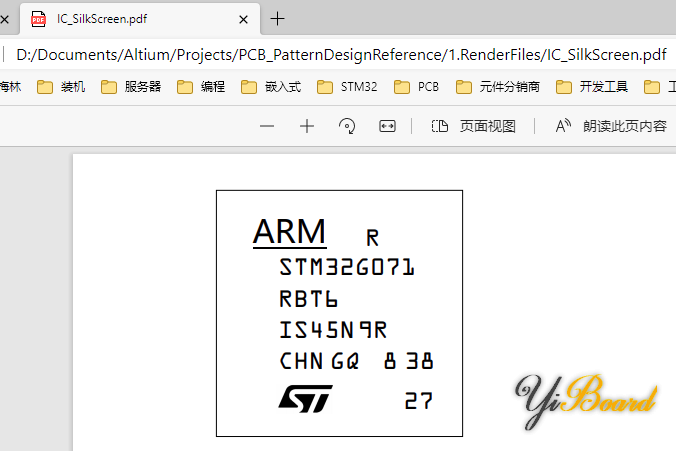Screen dimensions: 676x451
Task: Rotate the PDF page
Action: pyautogui.click(x=347, y=126)
